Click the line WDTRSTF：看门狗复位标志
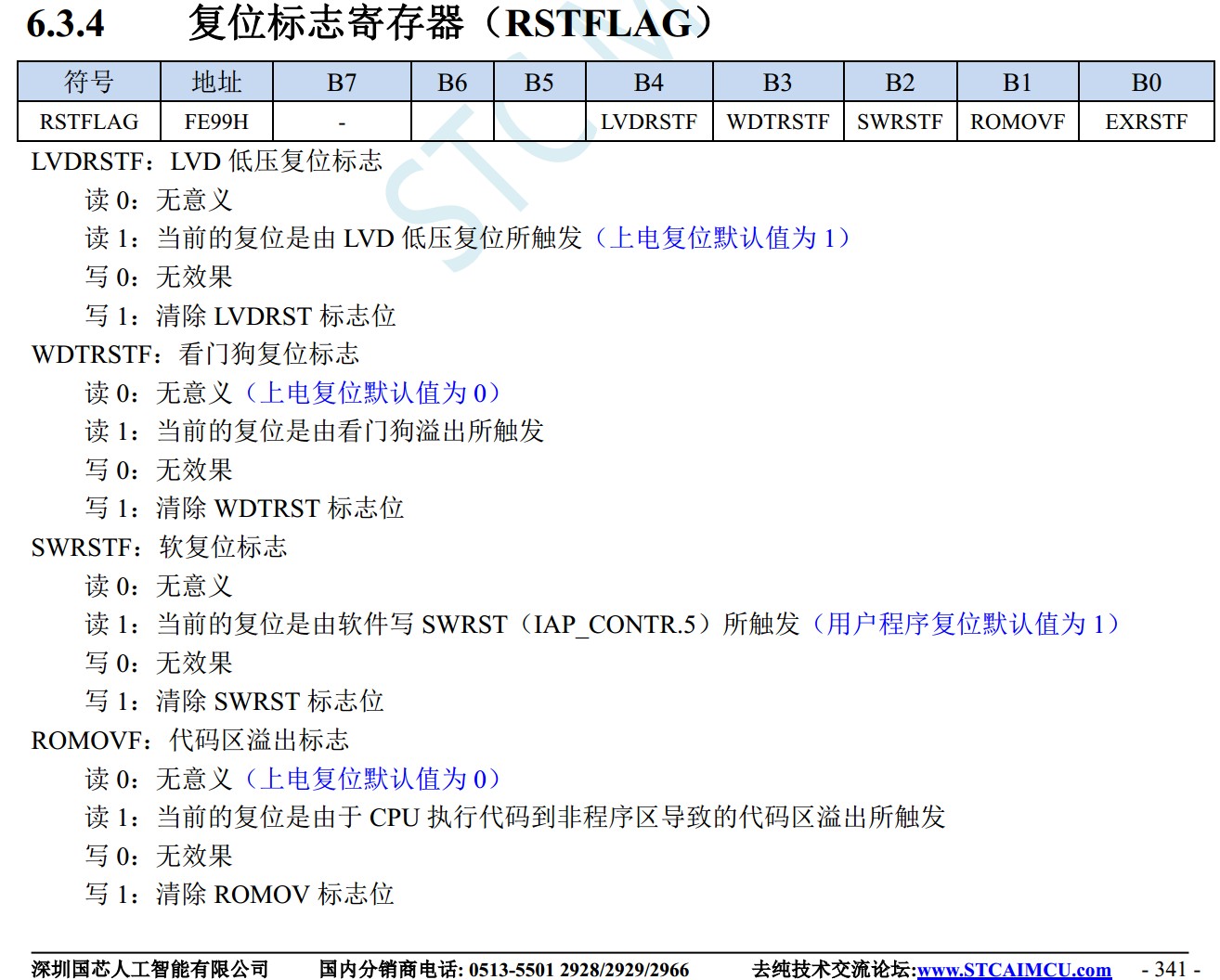Screen dimensions: 1220x980 [x=195, y=355]
